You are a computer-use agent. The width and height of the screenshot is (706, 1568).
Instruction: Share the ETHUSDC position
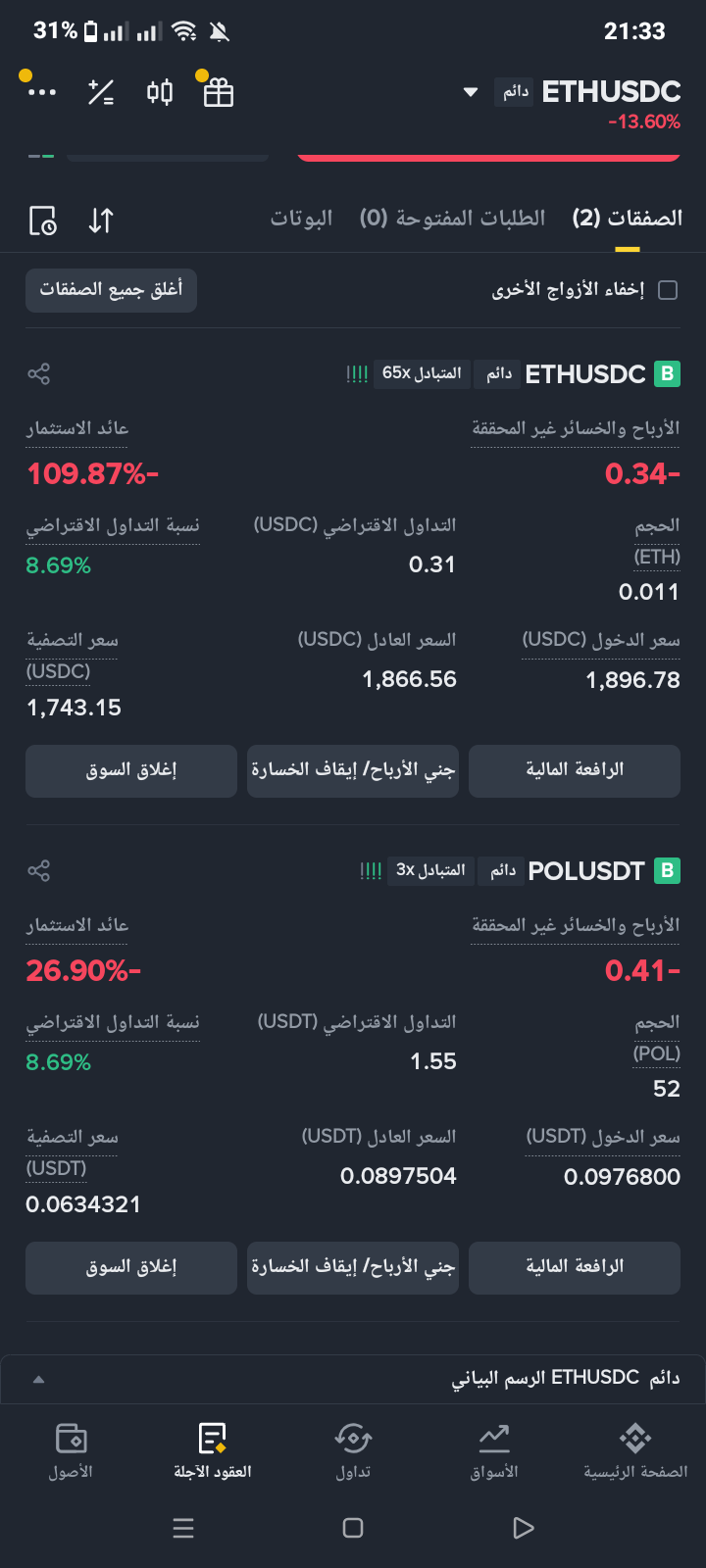[38, 373]
